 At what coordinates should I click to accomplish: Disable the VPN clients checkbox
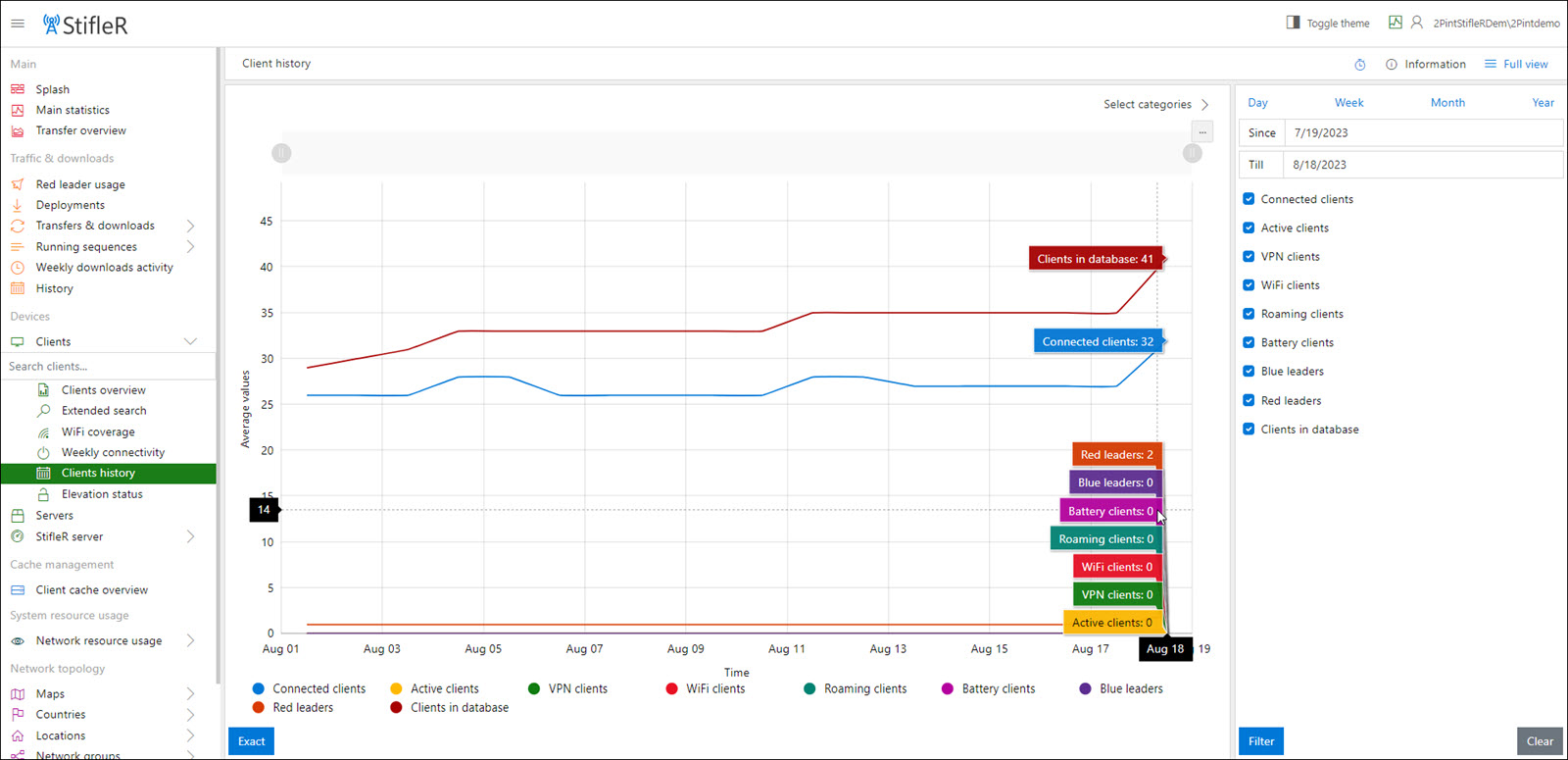click(1249, 257)
